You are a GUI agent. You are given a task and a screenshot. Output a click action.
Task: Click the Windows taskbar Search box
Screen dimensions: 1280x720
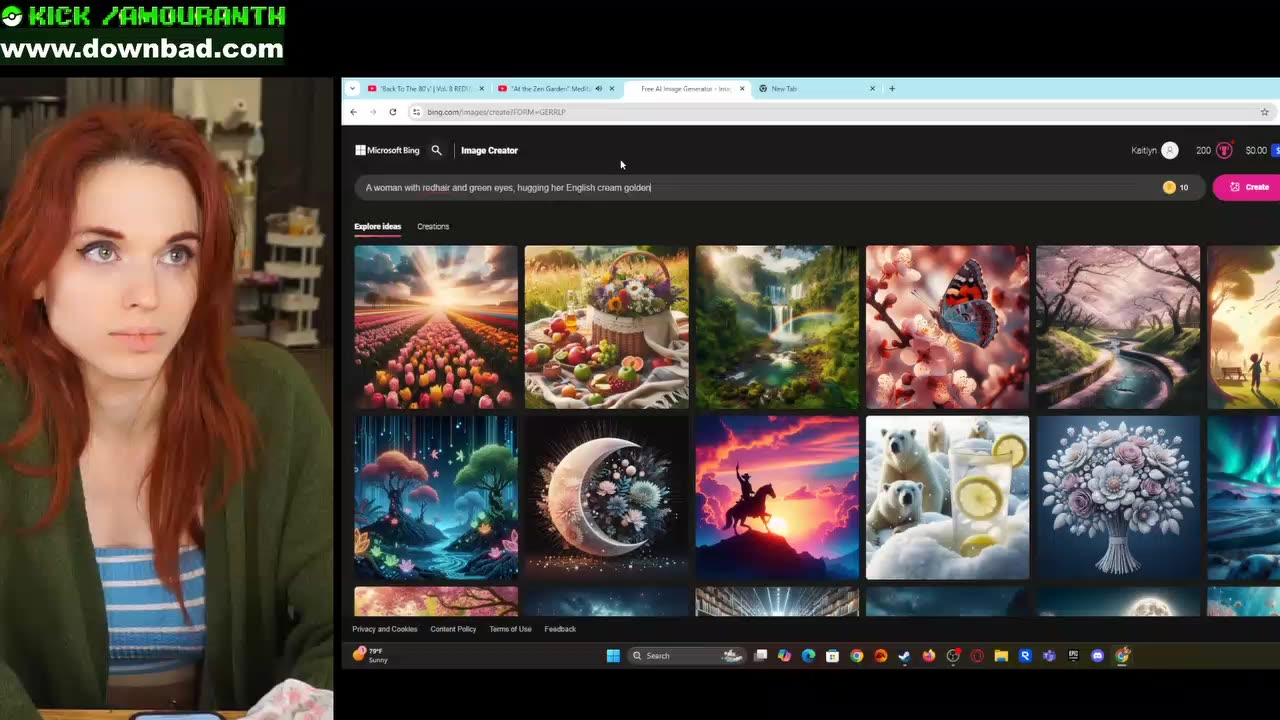(x=687, y=656)
